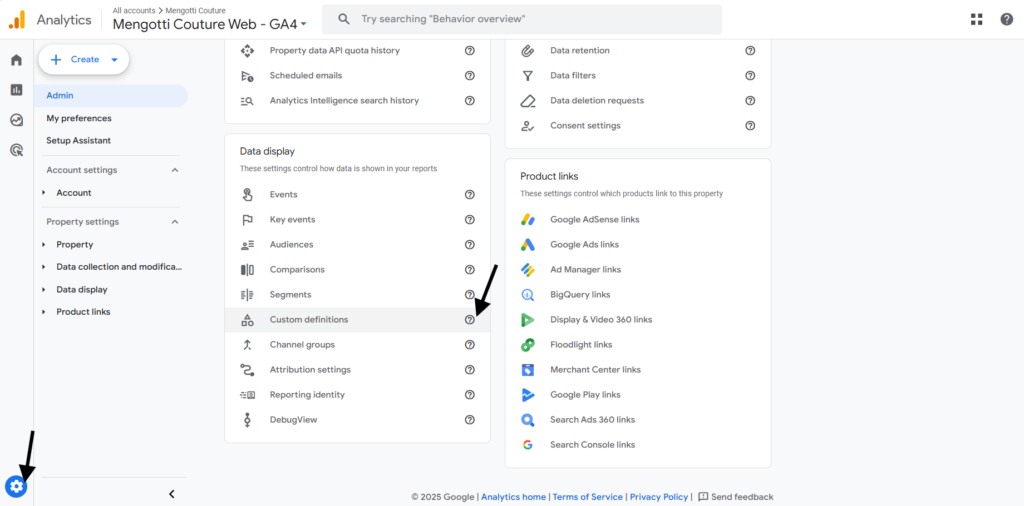The height and width of the screenshot is (506, 1024).
Task: Open the Advertising icon in left rail
Action: 16,150
